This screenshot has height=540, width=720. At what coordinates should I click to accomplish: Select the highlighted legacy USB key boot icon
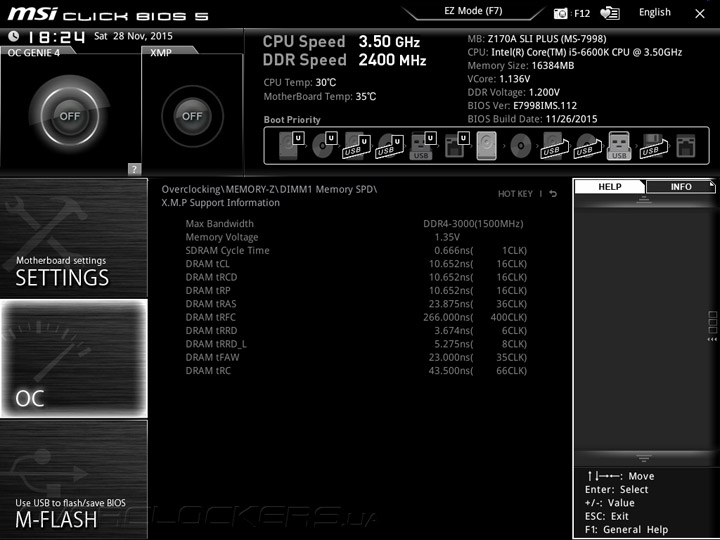[619, 146]
